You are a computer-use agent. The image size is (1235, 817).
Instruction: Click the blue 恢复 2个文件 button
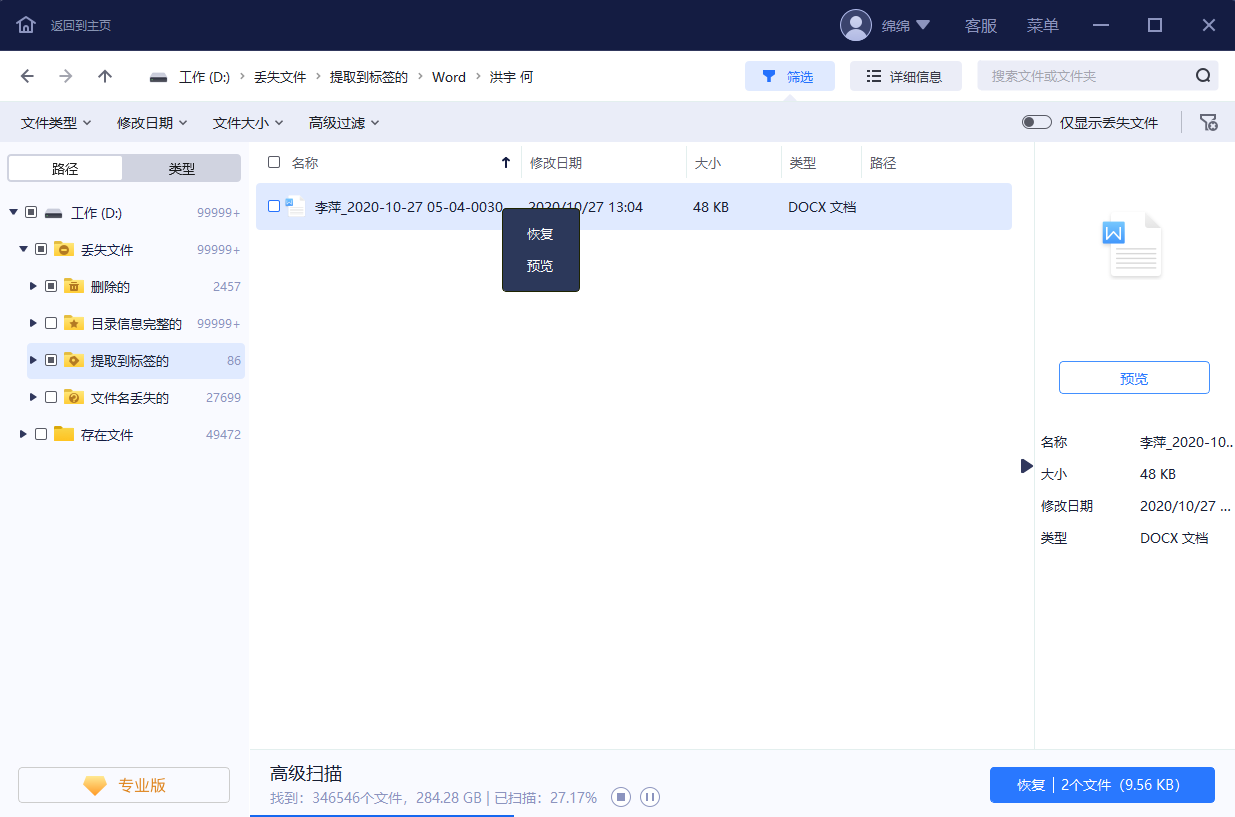click(x=1101, y=785)
